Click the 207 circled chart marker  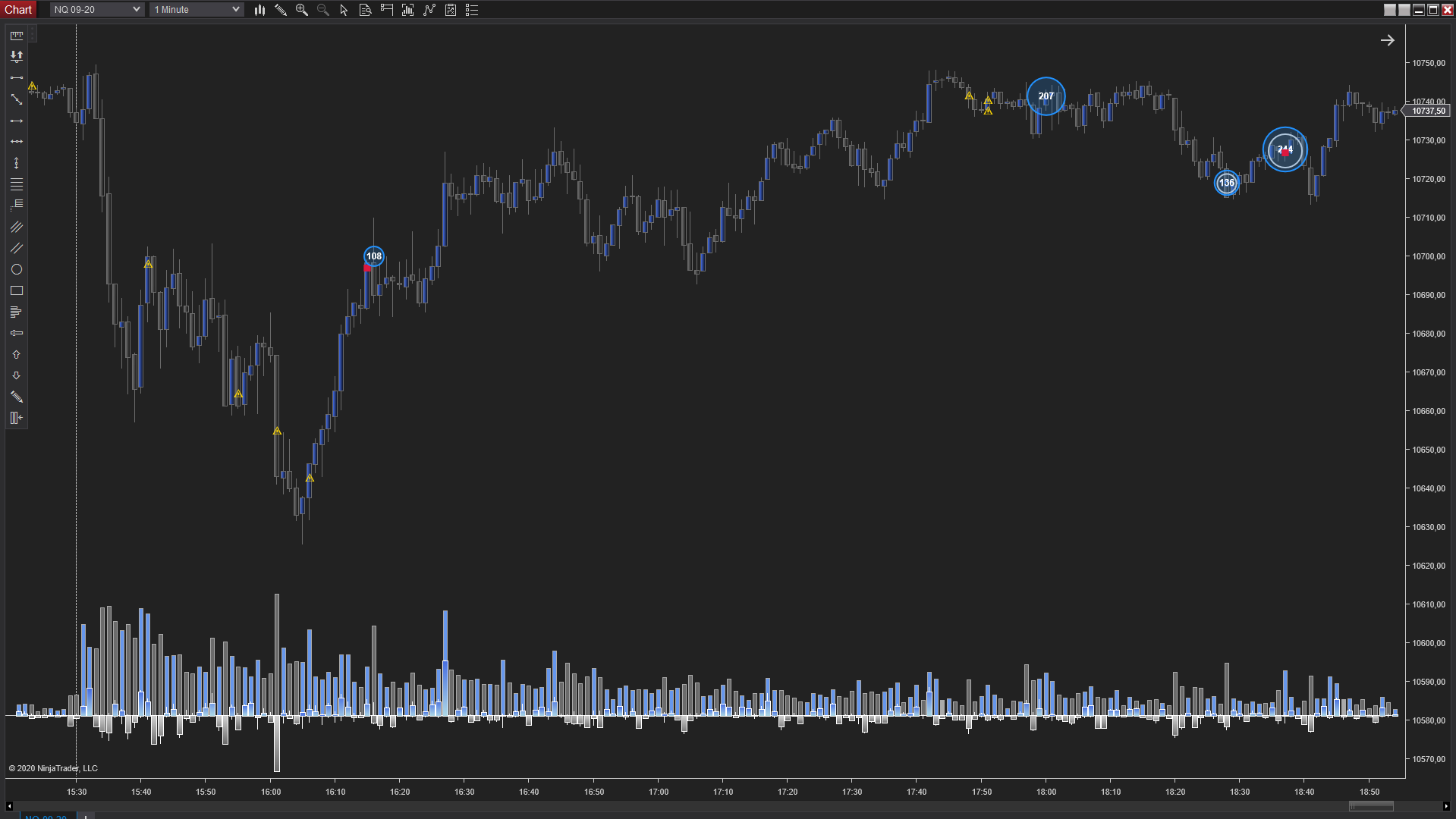1046,96
